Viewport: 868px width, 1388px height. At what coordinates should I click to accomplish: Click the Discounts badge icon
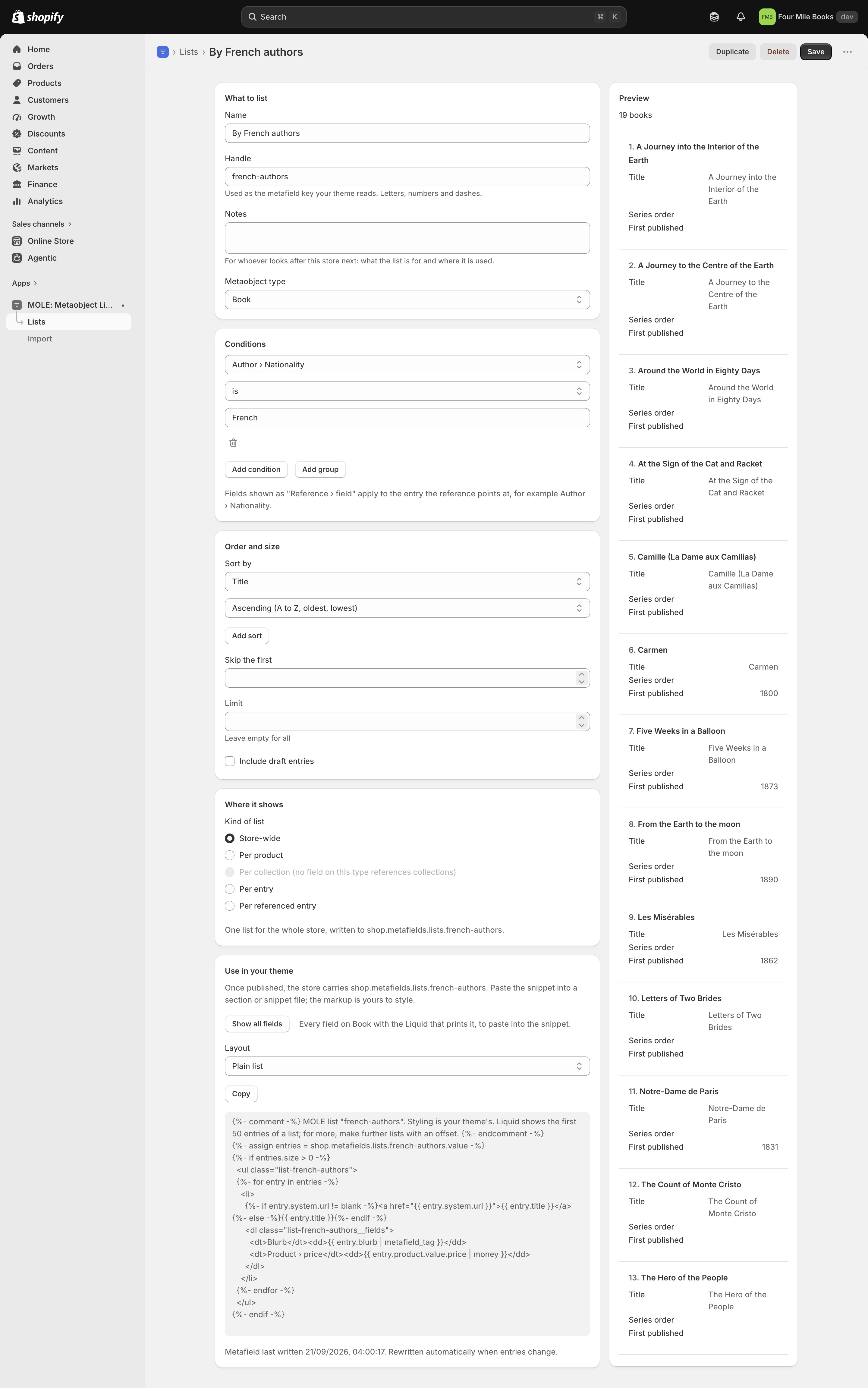click(17, 134)
